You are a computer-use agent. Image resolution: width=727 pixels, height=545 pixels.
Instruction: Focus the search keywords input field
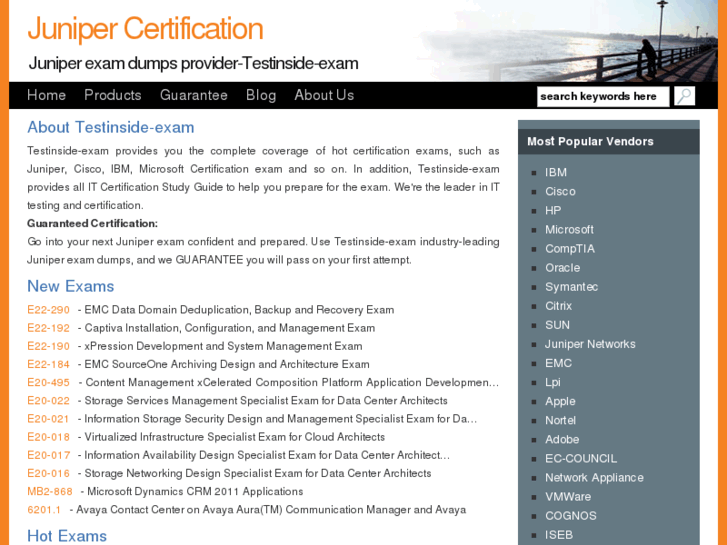coord(603,96)
